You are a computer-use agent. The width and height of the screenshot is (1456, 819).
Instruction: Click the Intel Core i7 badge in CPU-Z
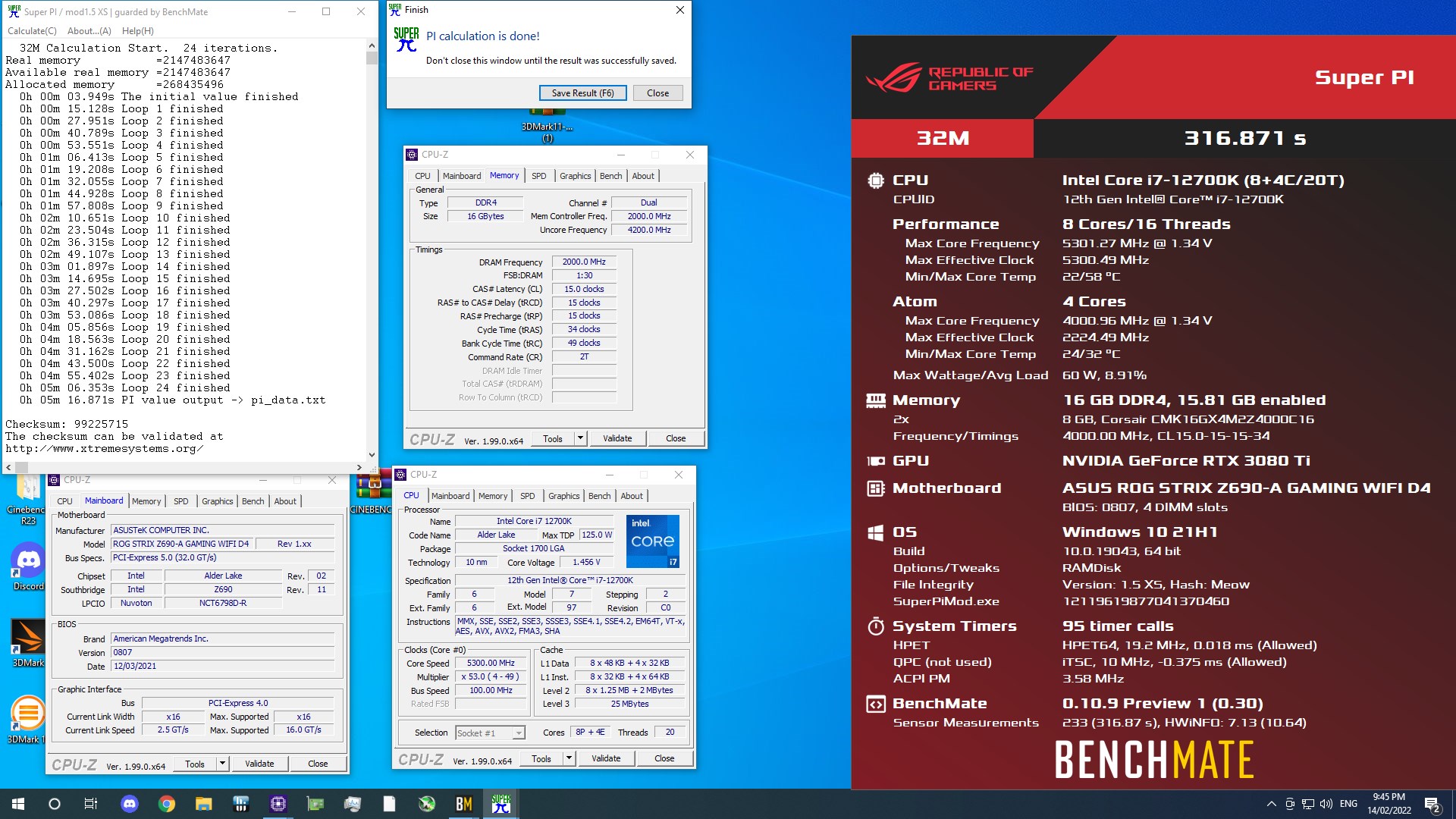[652, 541]
